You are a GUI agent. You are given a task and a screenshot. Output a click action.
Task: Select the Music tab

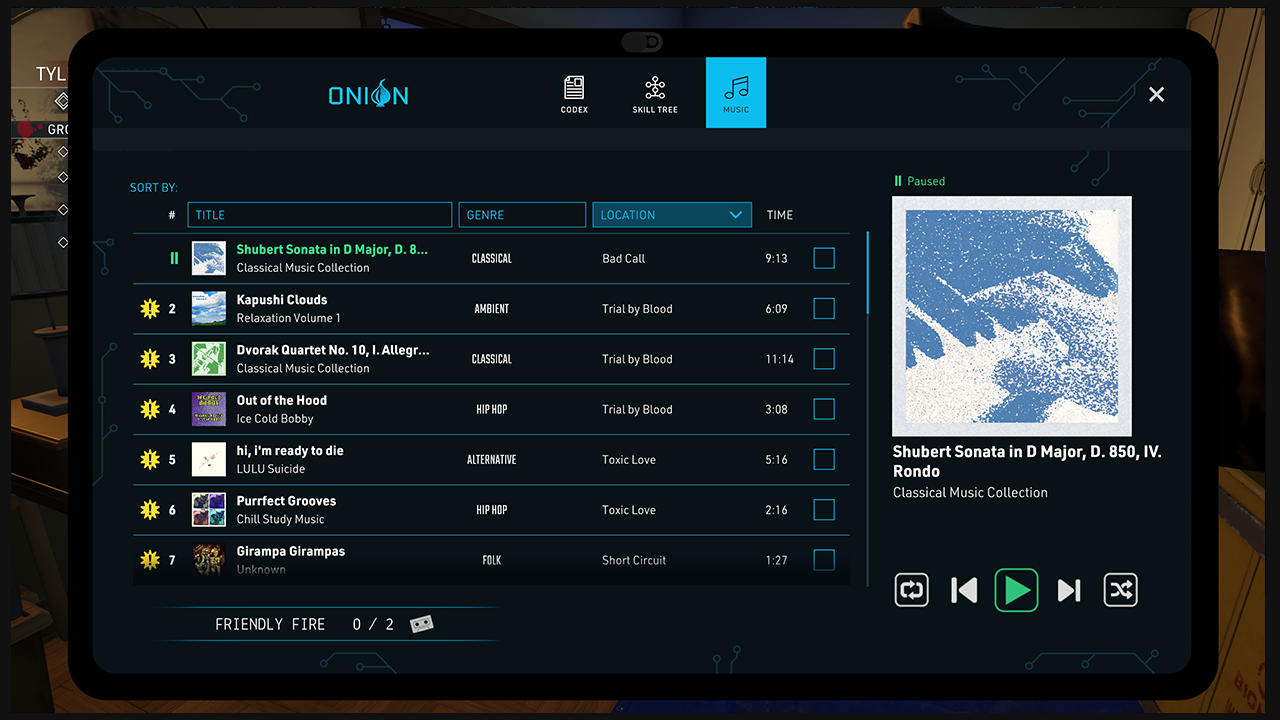pyautogui.click(x=736, y=92)
